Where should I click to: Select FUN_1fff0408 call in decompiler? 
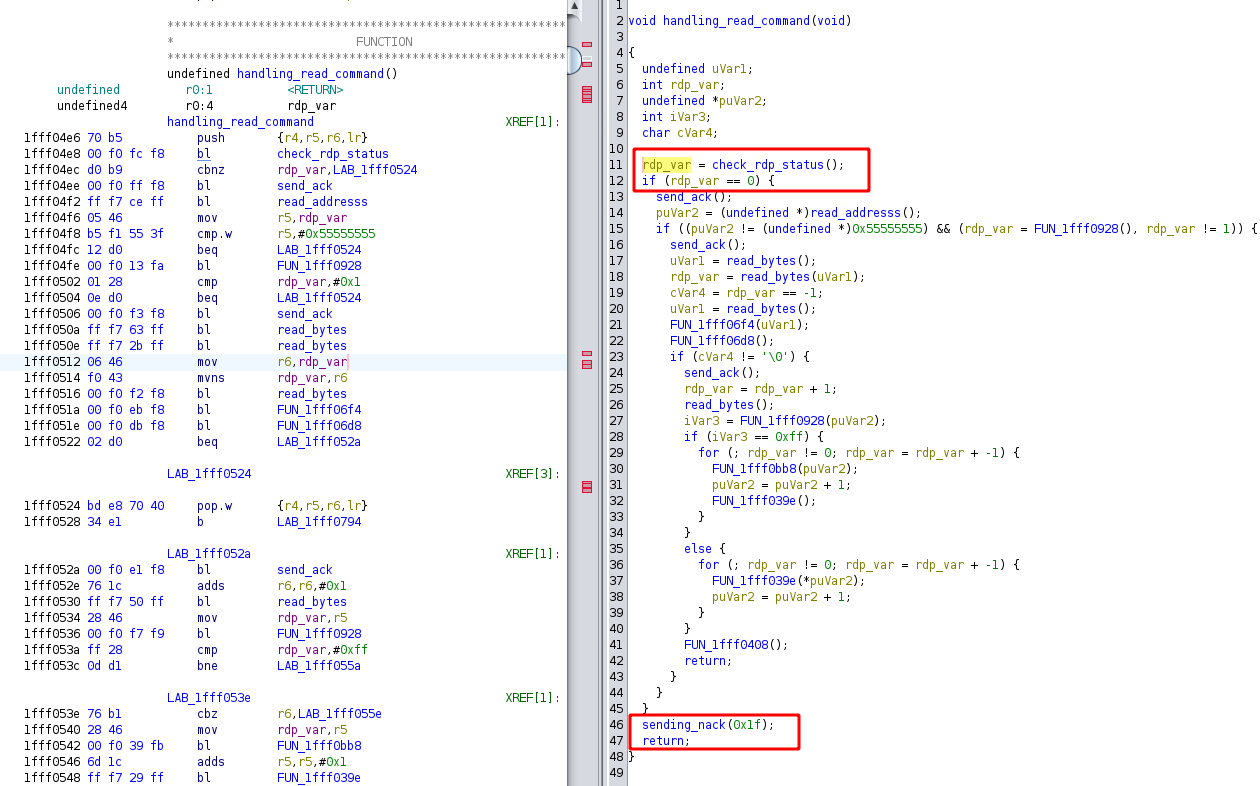coord(728,645)
